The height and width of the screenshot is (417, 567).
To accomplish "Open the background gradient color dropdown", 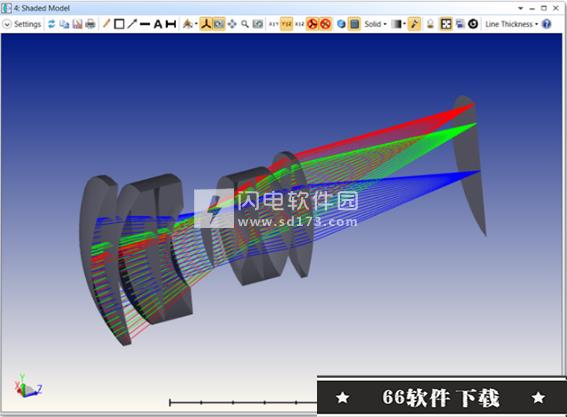I will 398,24.
